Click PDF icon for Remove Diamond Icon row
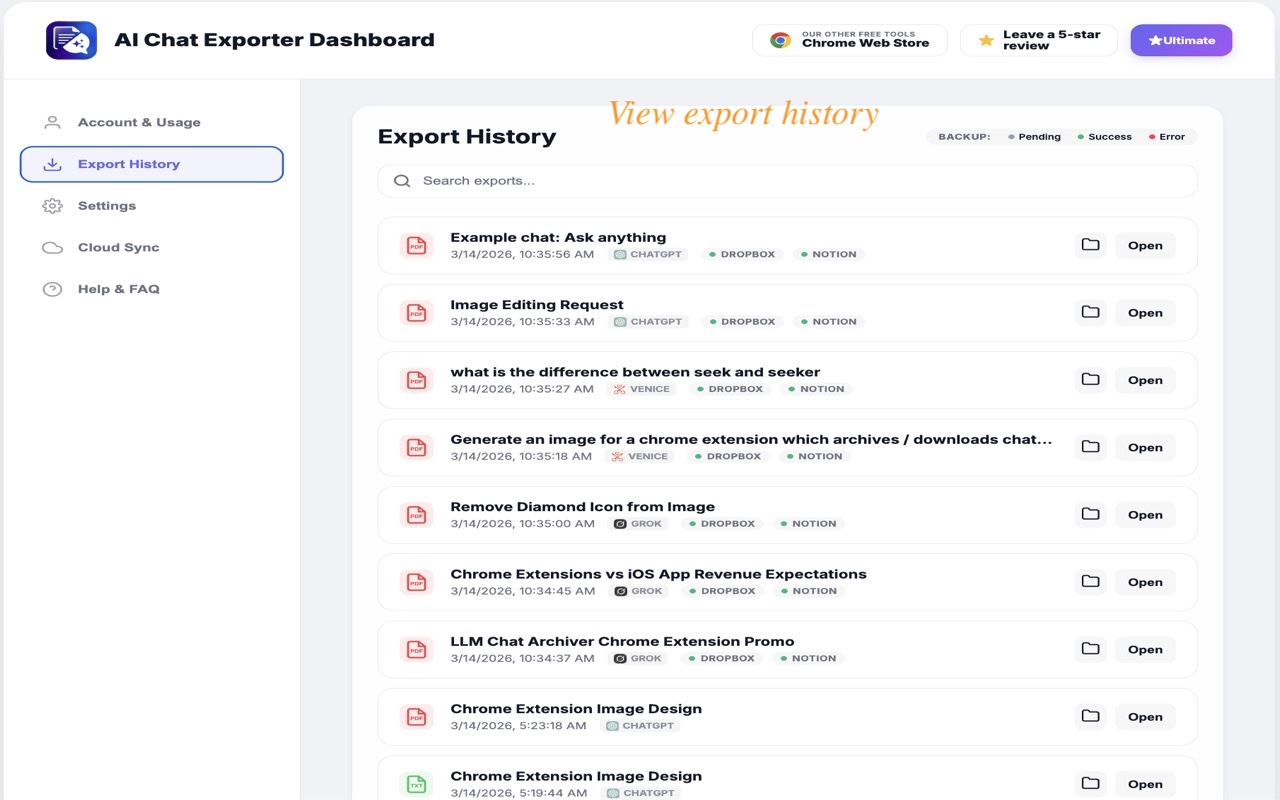Image resolution: width=1280 pixels, height=800 pixels. (416, 514)
